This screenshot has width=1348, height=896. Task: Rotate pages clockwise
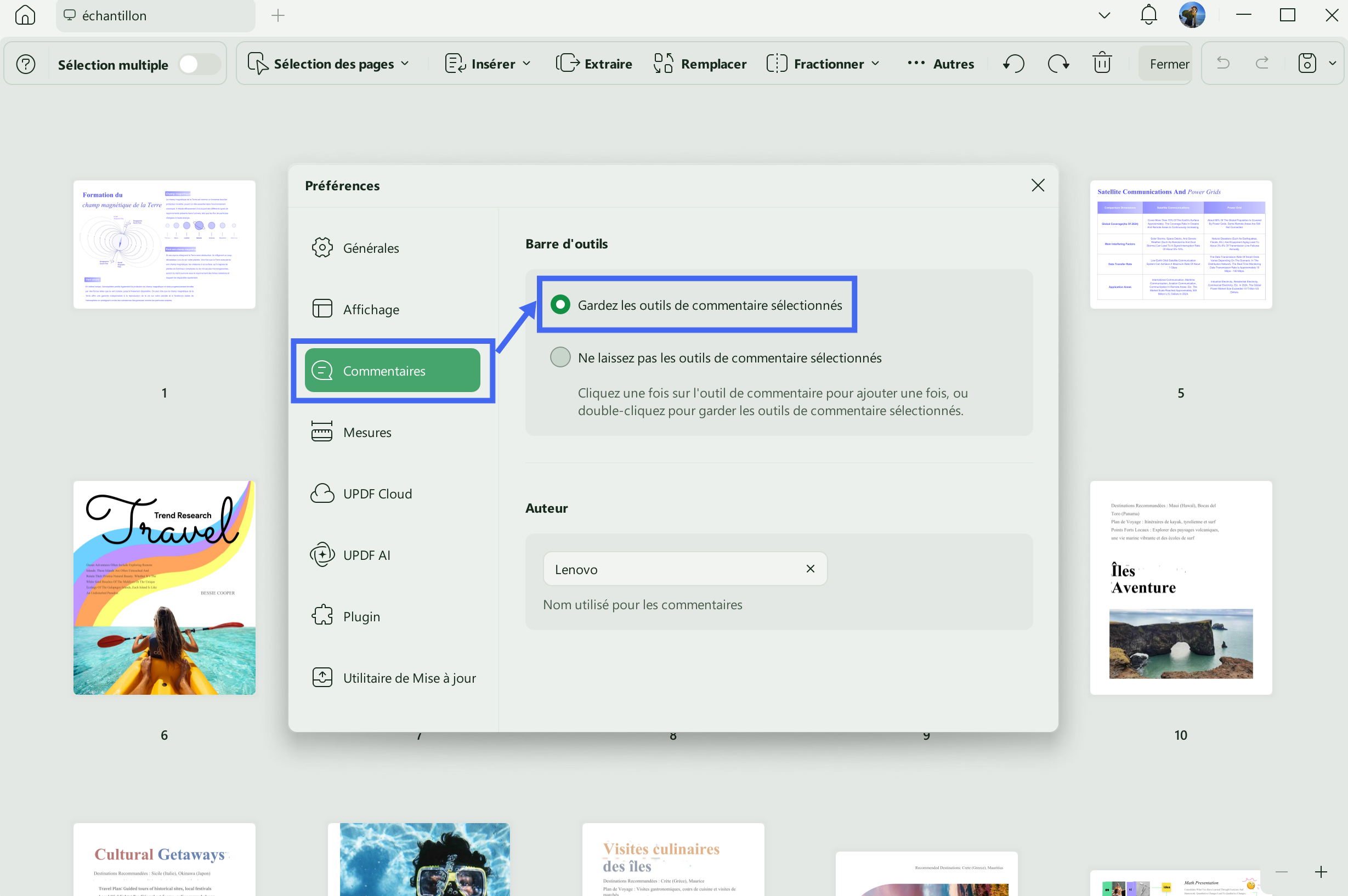pos(1058,64)
